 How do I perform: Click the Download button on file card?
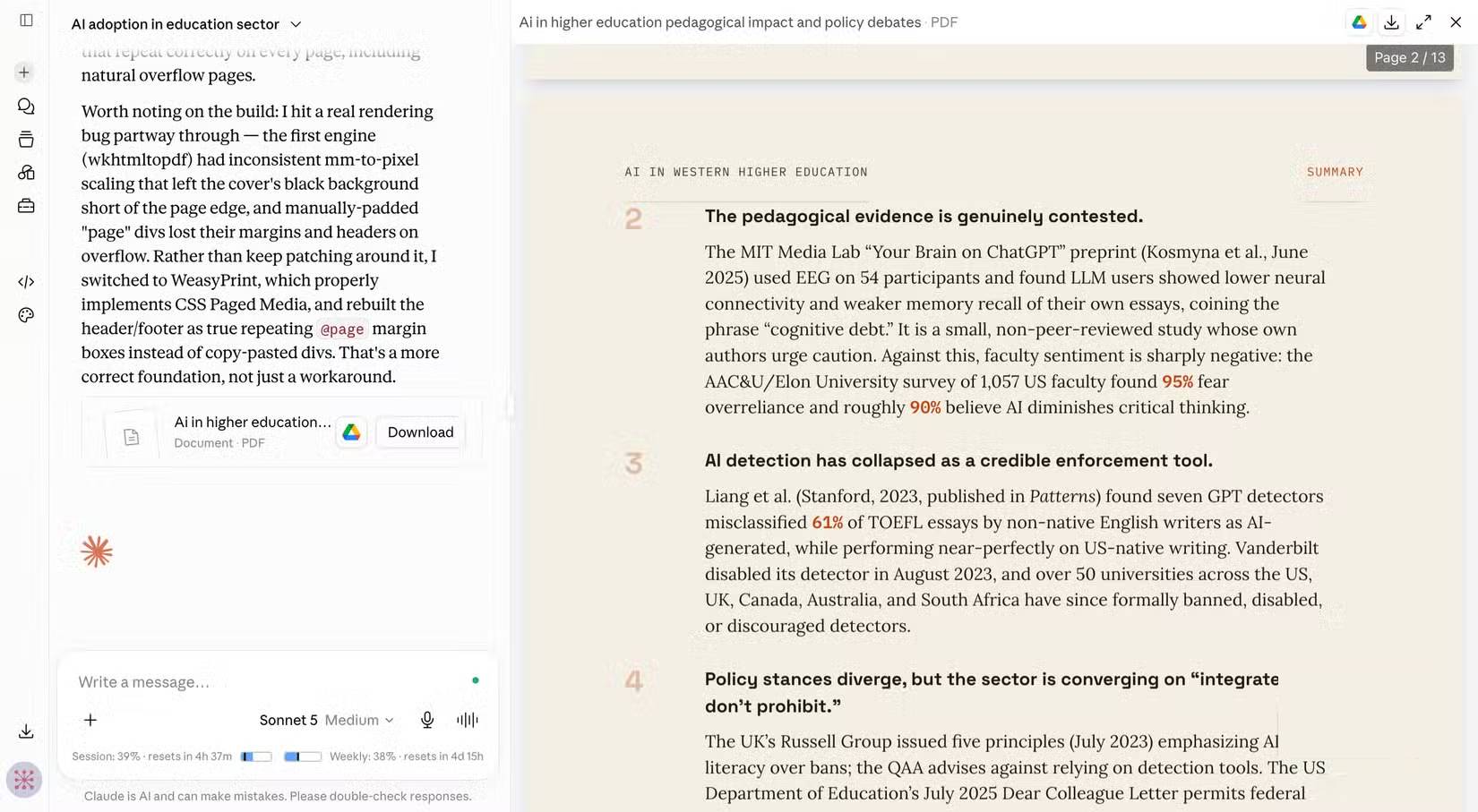pyautogui.click(x=420, y=432)
